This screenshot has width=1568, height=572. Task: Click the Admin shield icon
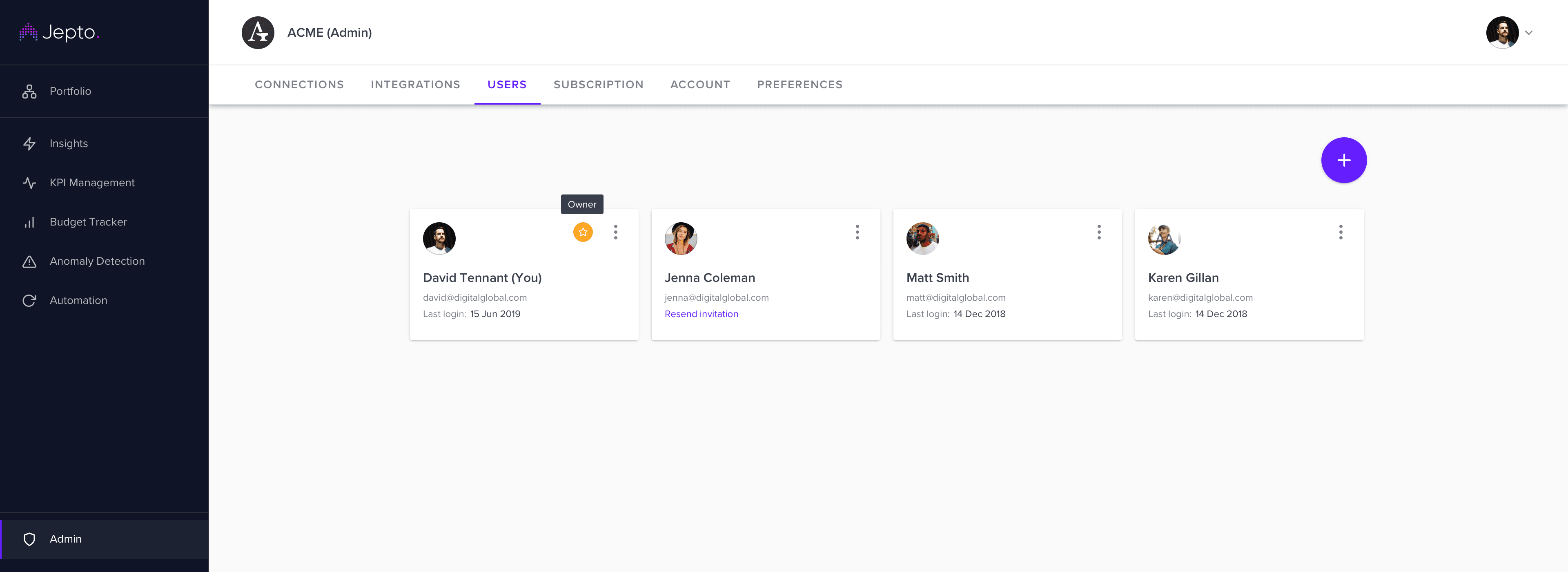pos(29,539)
